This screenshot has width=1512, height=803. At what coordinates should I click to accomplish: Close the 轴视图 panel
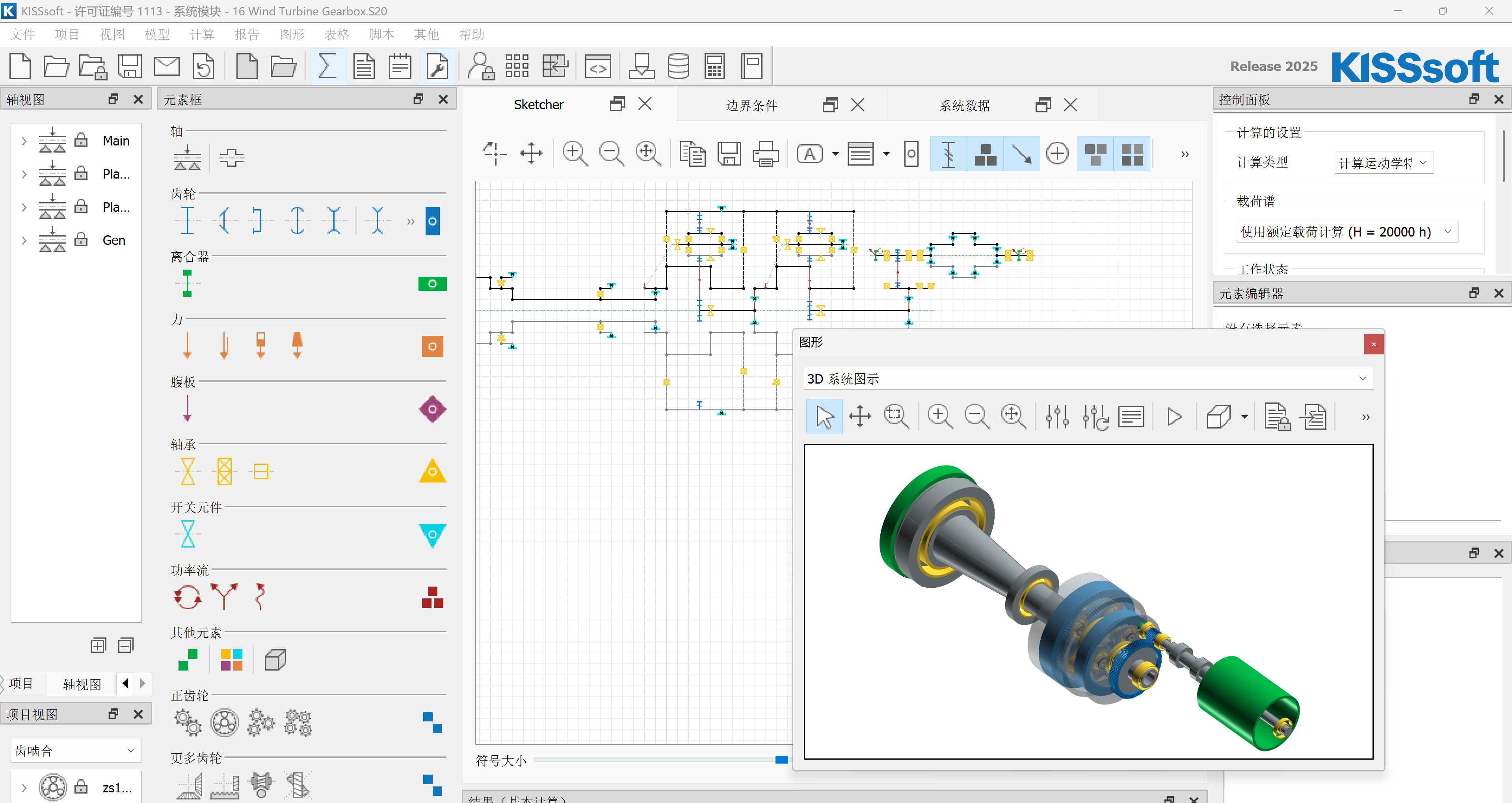tap(138, 99)
